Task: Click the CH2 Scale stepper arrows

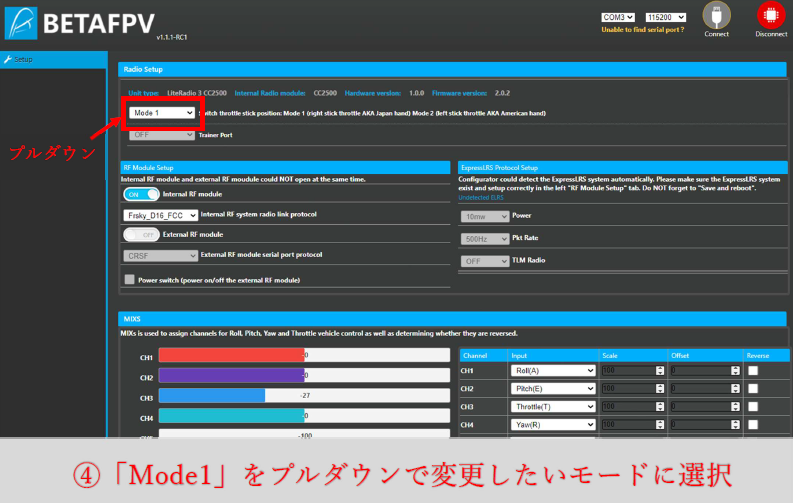Action: pos(659,389)
